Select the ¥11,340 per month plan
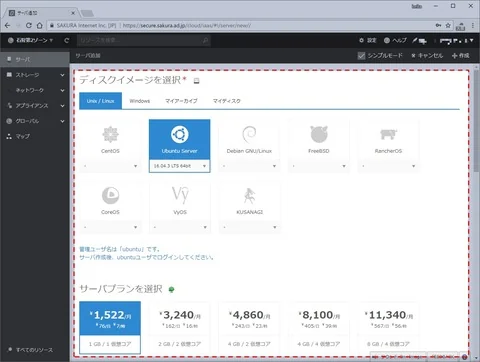Image resolution: width=480 pixels, height=362 pixels. [x=388, y=328]
